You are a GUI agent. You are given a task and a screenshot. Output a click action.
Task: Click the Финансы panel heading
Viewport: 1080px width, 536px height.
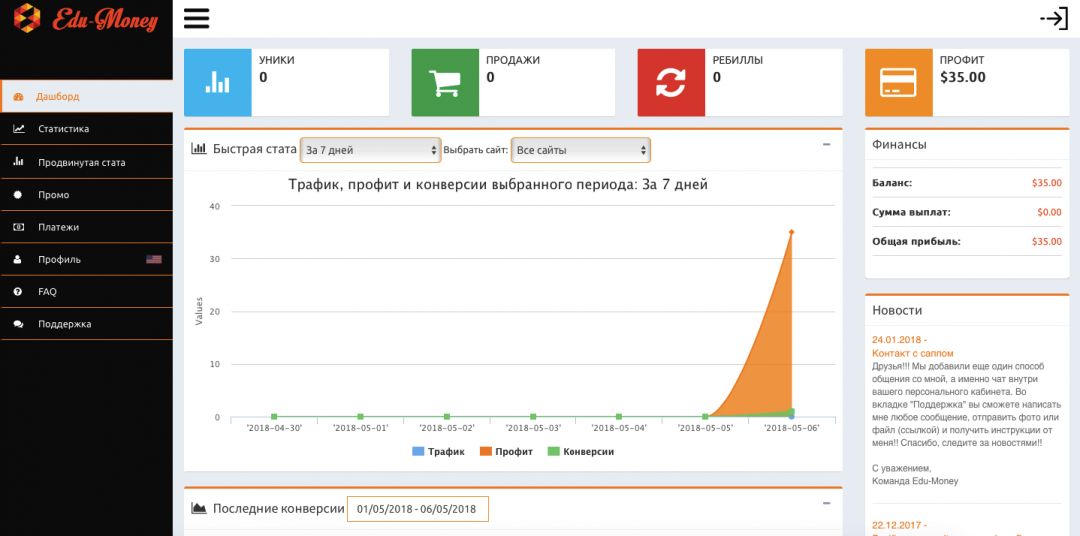[899, 145]
